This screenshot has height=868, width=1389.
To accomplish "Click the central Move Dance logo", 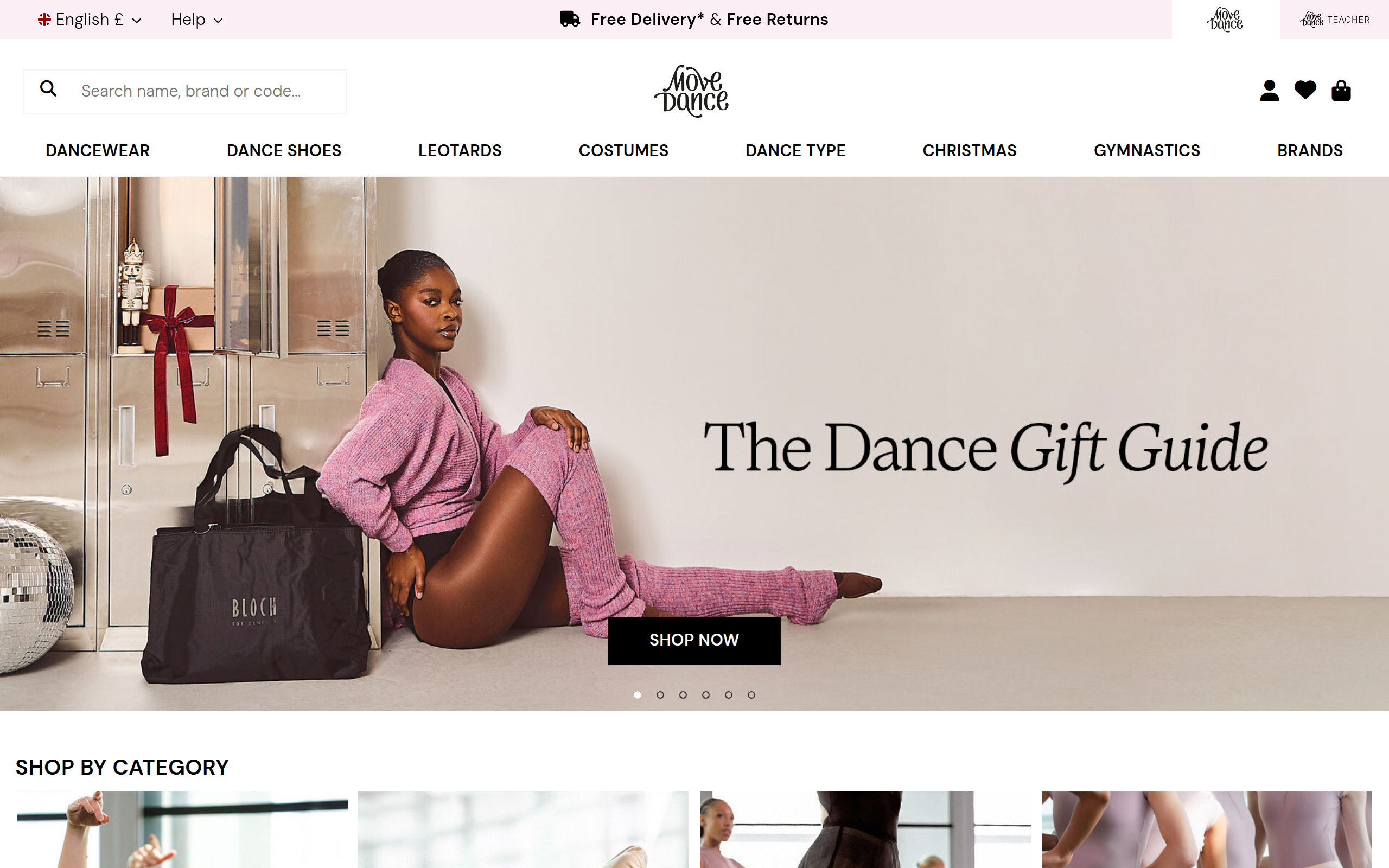I will pos(692,91).
